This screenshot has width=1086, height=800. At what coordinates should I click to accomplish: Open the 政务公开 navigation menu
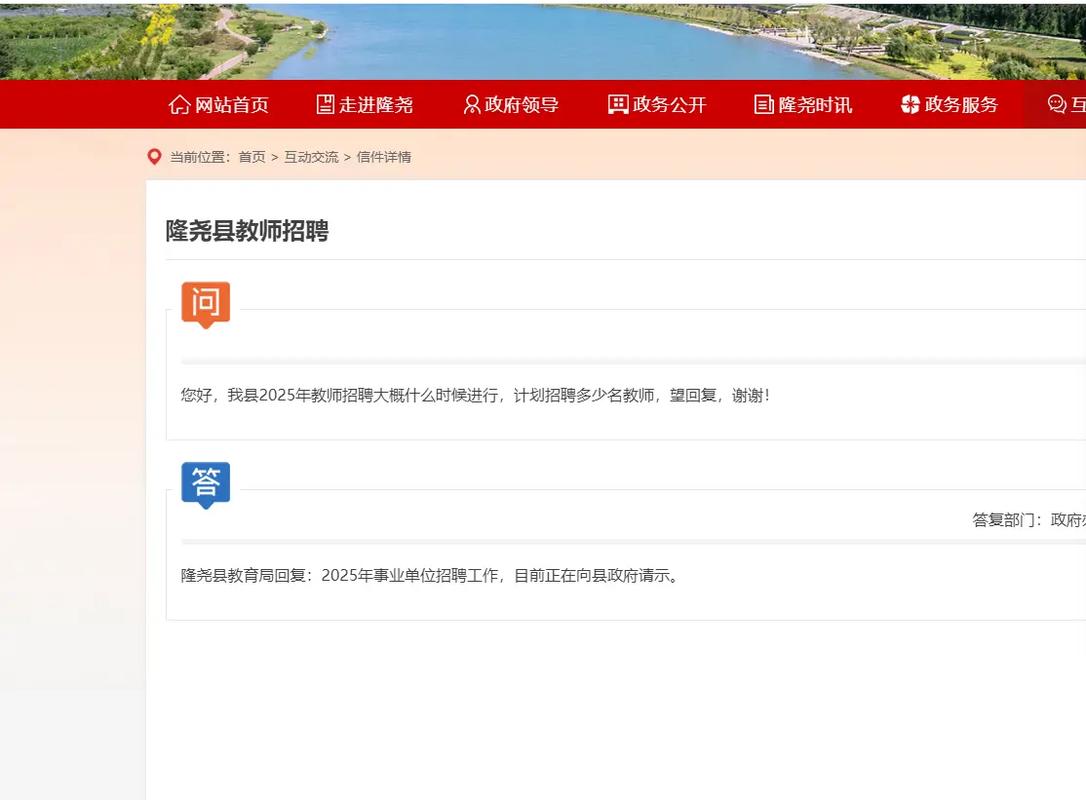670,104
